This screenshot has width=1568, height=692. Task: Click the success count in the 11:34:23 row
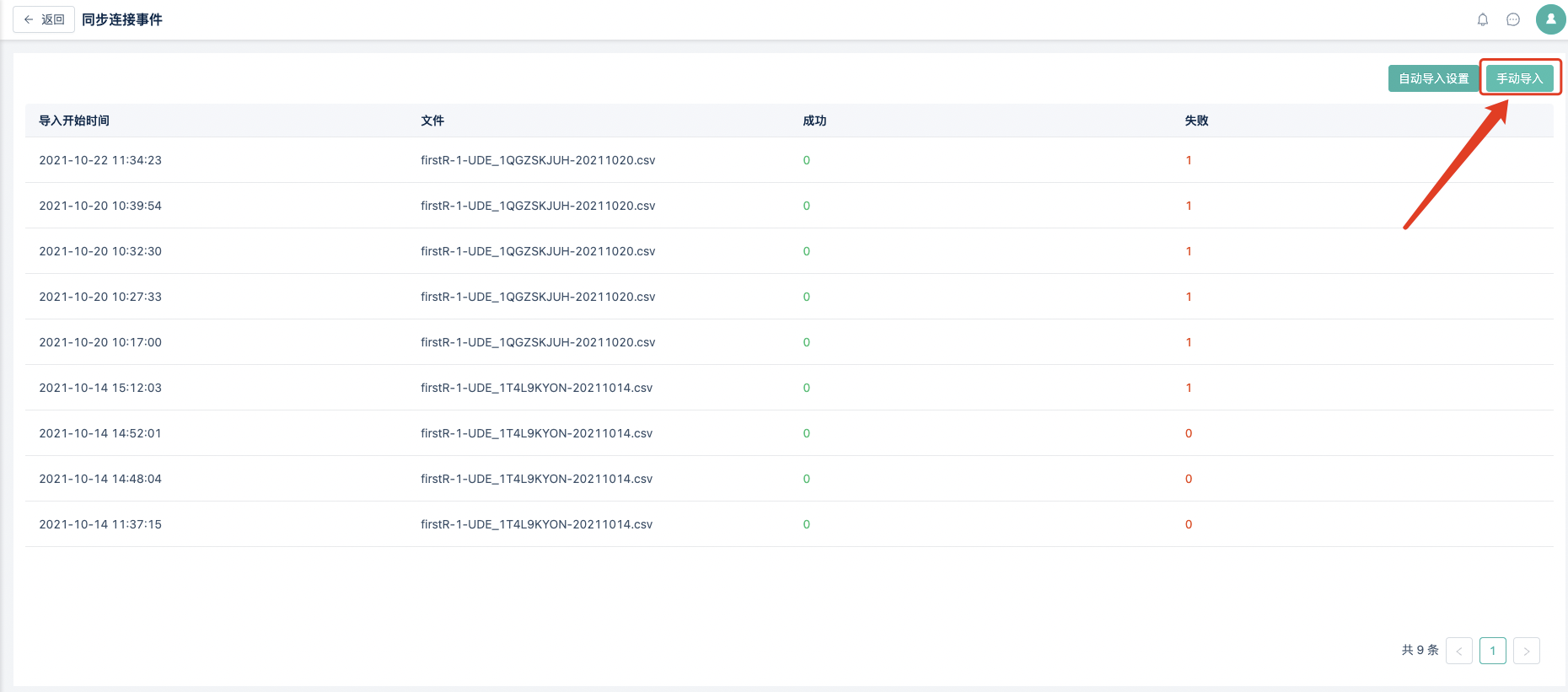(807, 160)
